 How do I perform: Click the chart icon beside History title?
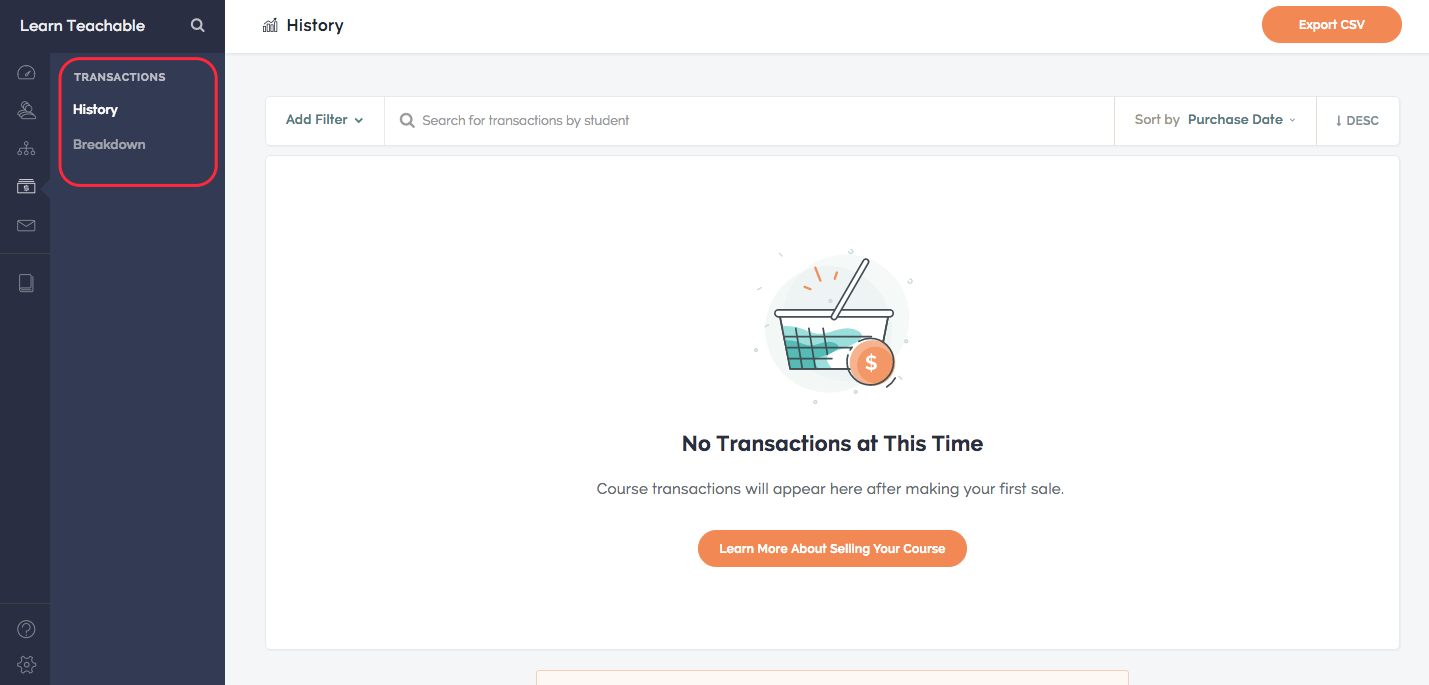[270, 25]
